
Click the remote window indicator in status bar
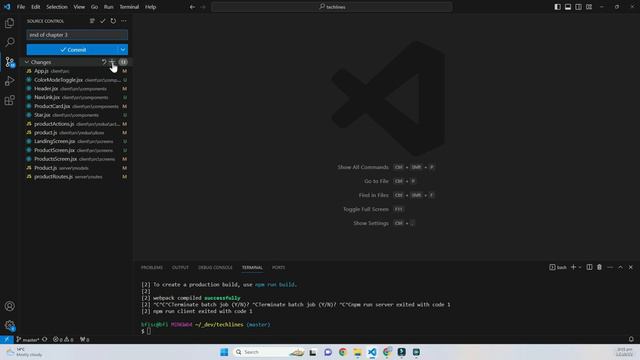[7, 340]
